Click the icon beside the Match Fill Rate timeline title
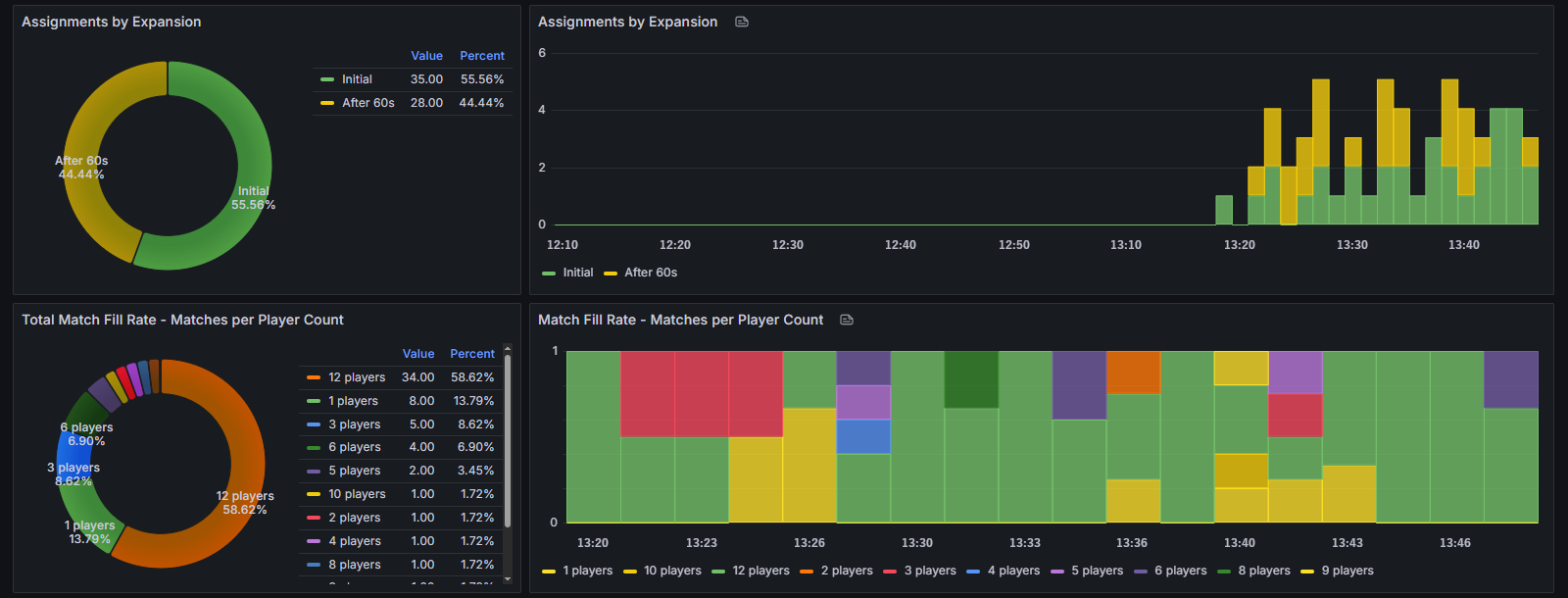This screenshot has height=598, width=1568. (x=847, y=320)
